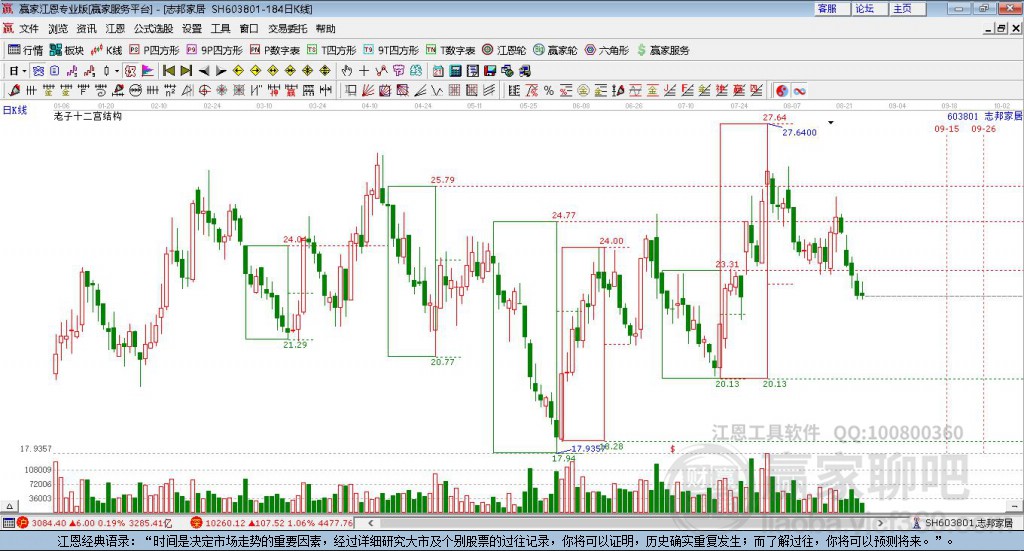1024x551 pixels.
Task: Click the 沪 index badge in status bar
Action: pyautogui.click(x=23, y=523)
